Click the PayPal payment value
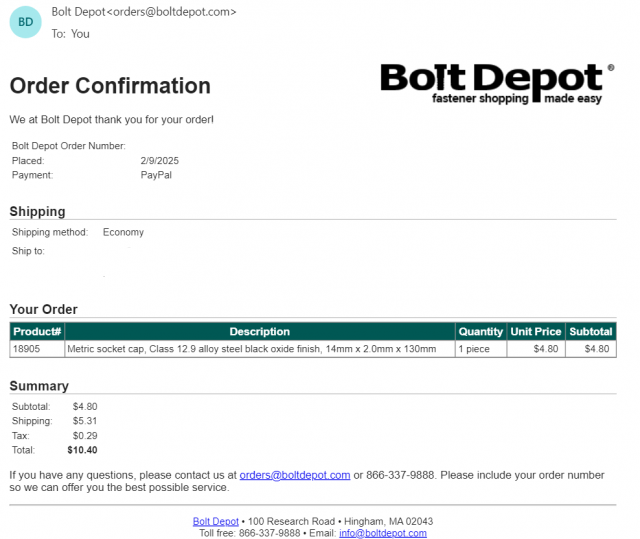The image size is (640, 539). click(156, 175)
